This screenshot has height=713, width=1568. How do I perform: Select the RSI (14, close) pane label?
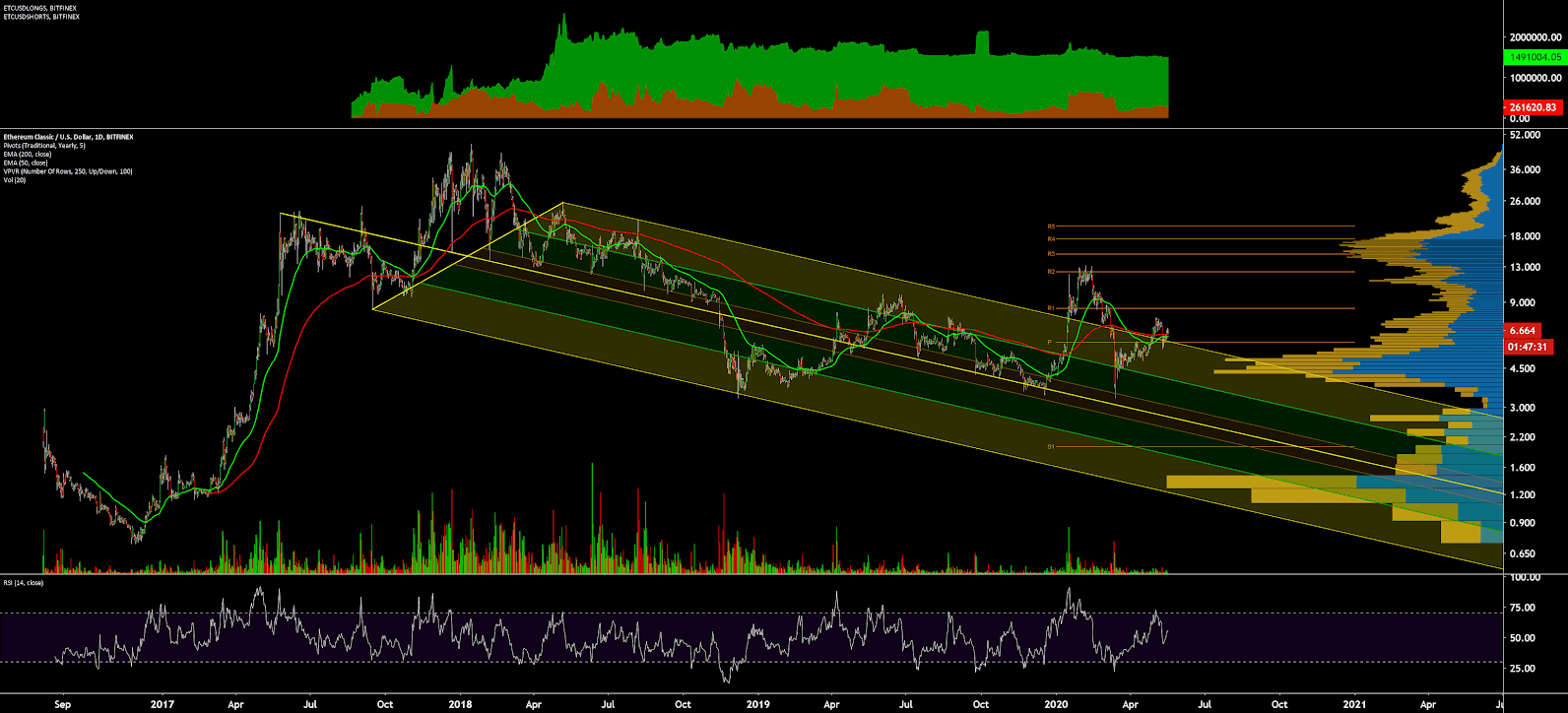click(x=24, y=583)
